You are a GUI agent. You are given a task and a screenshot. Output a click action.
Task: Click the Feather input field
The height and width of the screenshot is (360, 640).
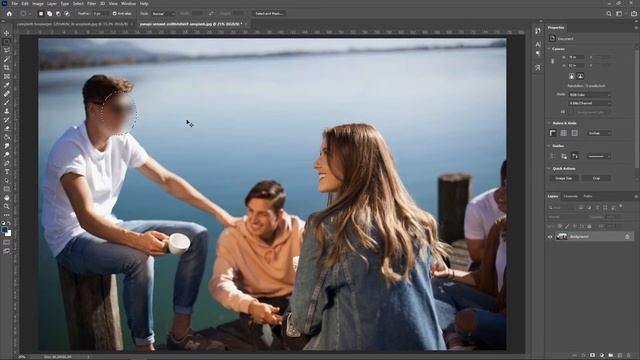(100, 13)
